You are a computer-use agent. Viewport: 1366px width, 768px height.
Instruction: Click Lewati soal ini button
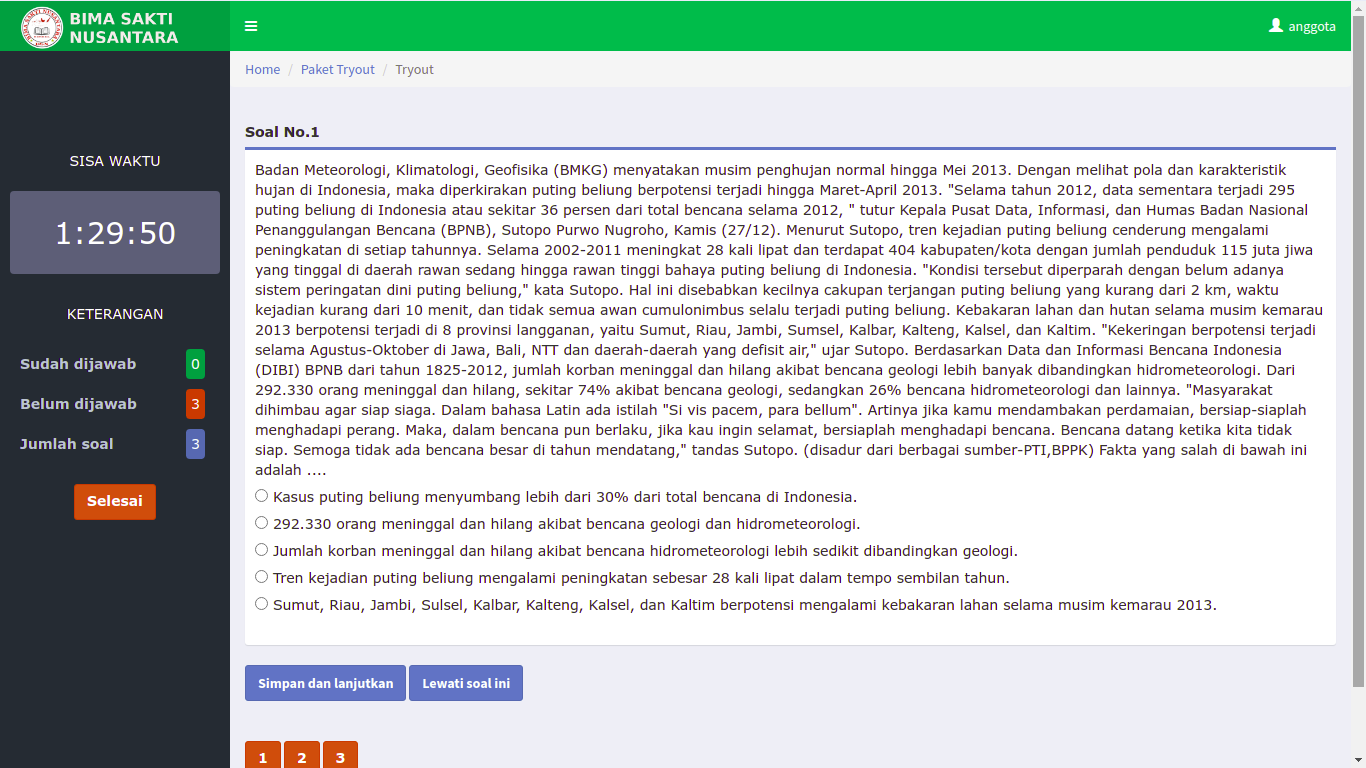pyautogui.click(x=466, y=683)
